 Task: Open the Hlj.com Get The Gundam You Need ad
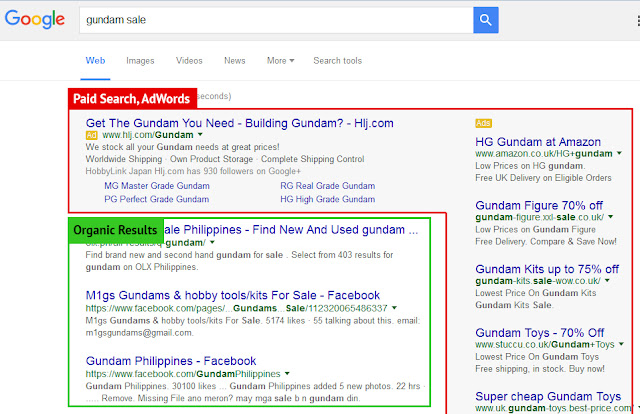(x=240, y=123)
